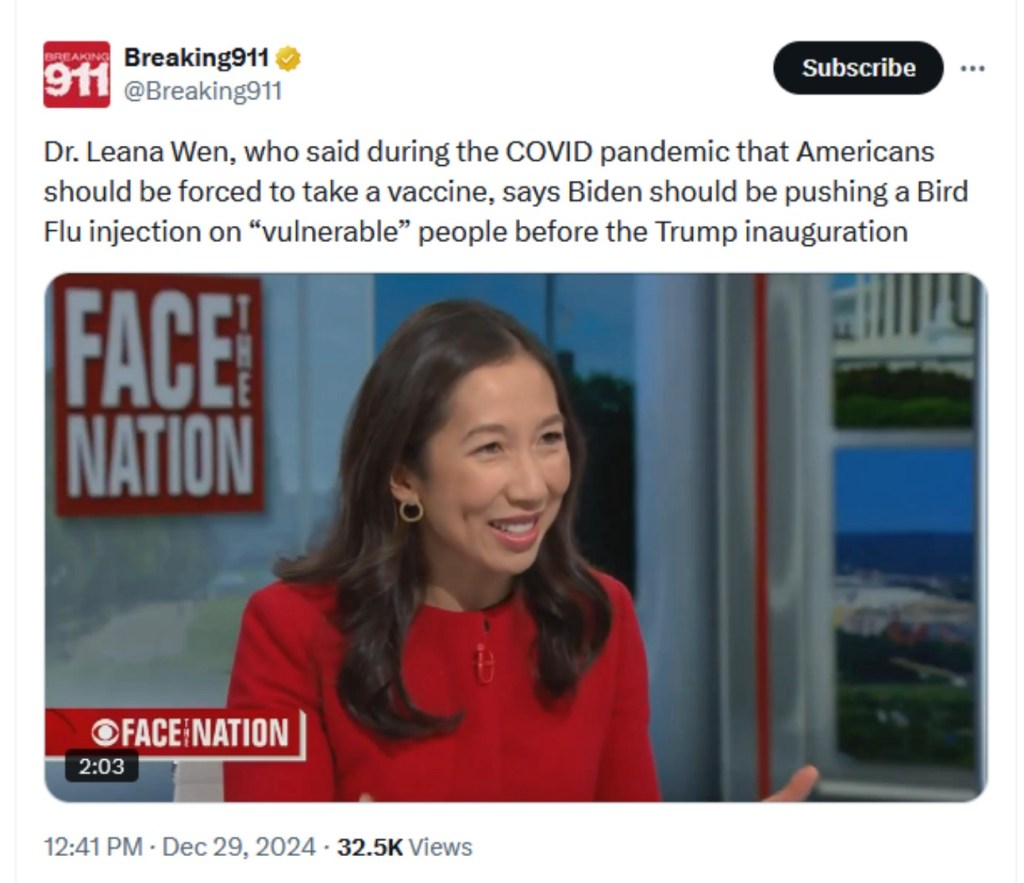Click the @Breaking911 handle
Image resolution: width=1024 pixels, height=883 pixels.
(x=203, y=91)
